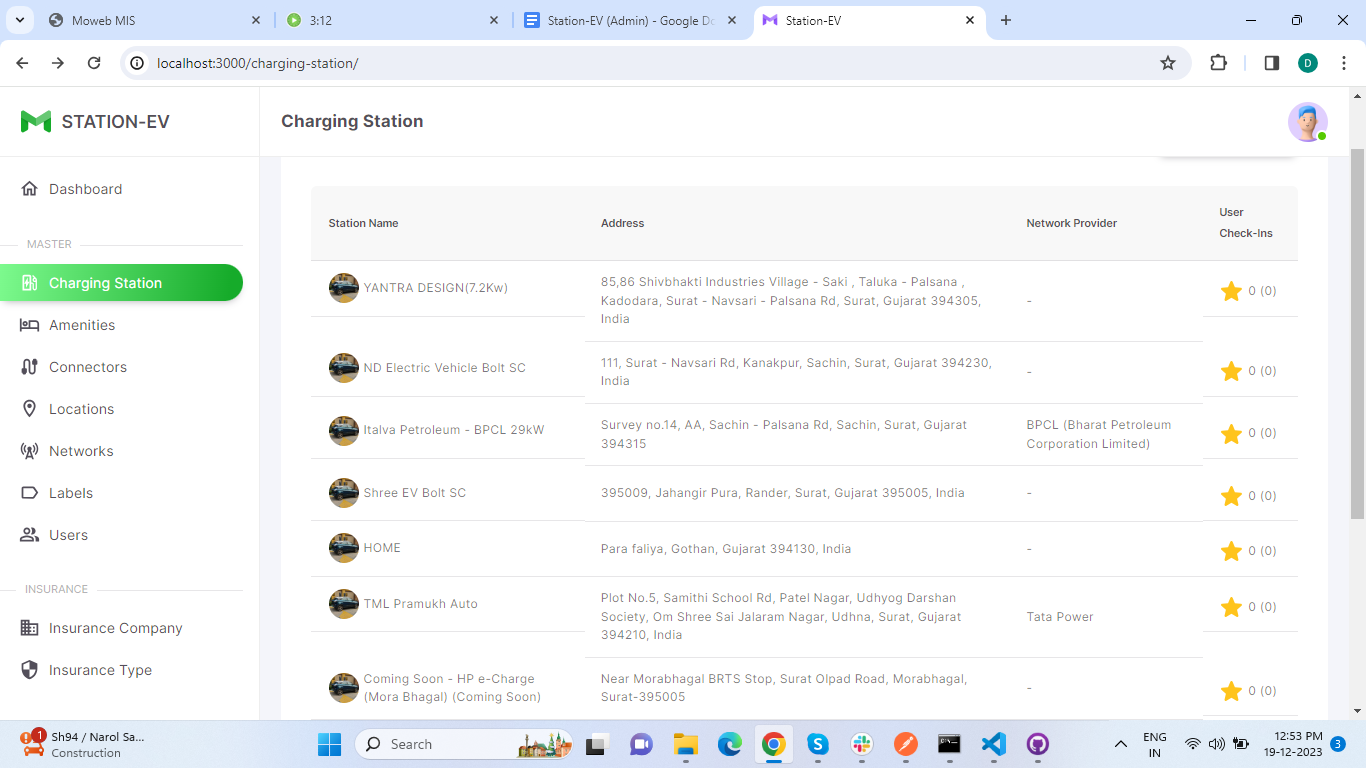The height and width of the screenshot is (768, 1366).
Task: Click the Insurance Company building icon
Action: (29, 628)
